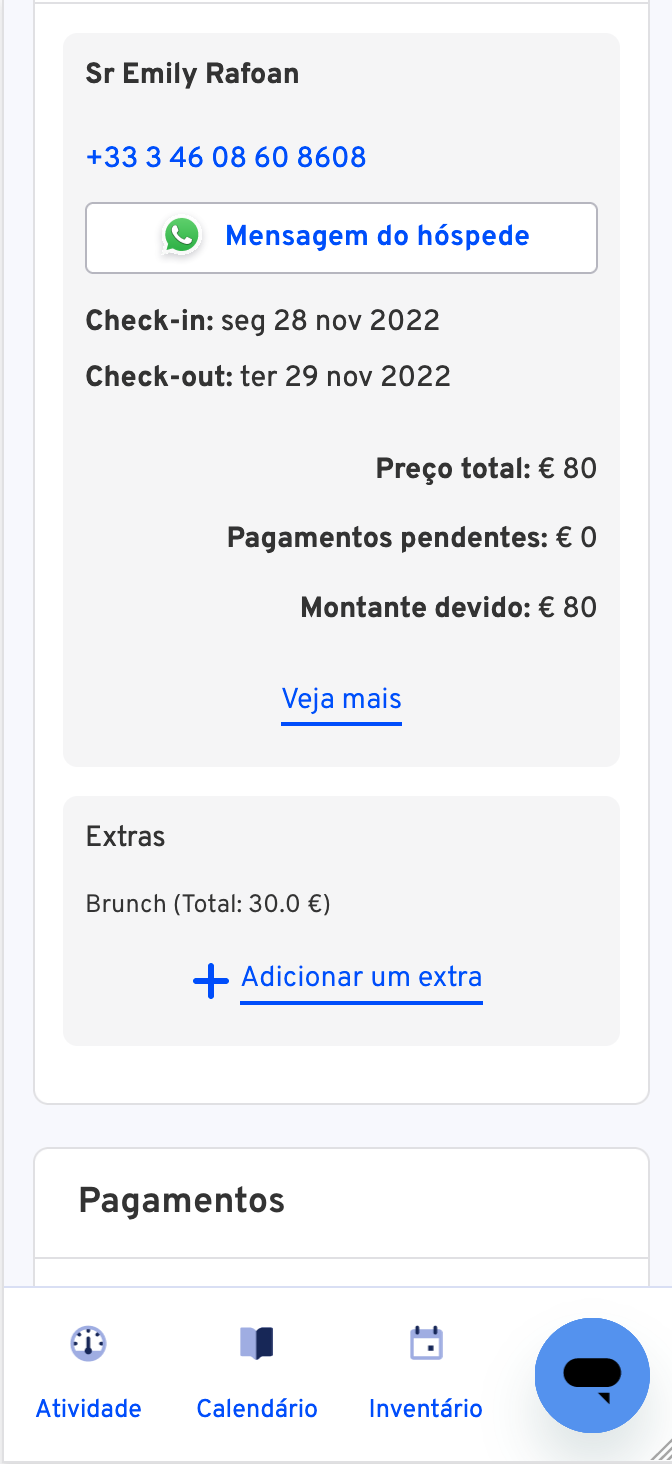Click the Pagamentos section header
The height and width of the screenshot is (1464, 672).
tap(182, 1200)
